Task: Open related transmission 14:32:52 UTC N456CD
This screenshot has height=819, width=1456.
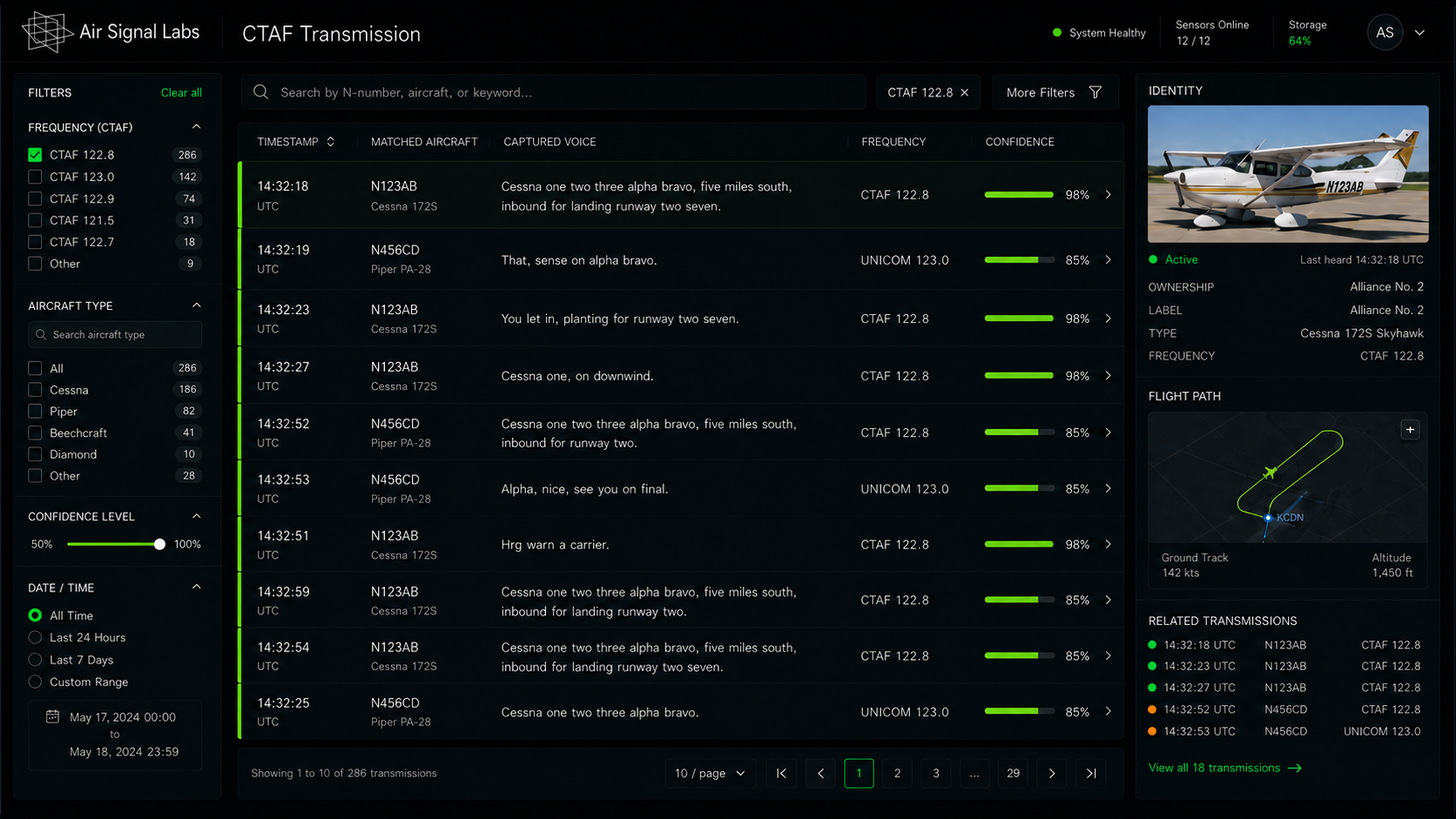Action: 1284,709
